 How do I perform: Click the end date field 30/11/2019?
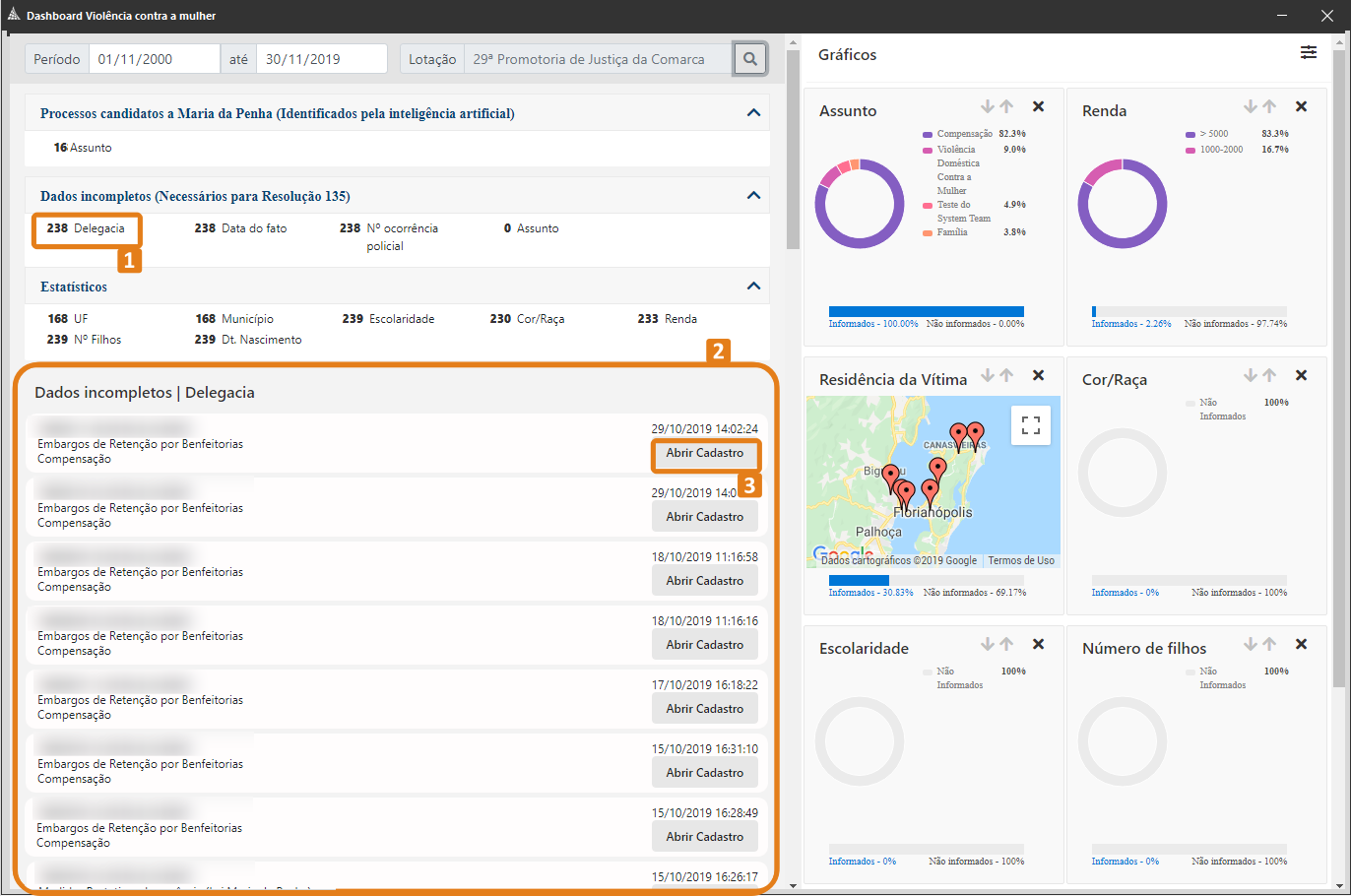(x=322, y=59)
